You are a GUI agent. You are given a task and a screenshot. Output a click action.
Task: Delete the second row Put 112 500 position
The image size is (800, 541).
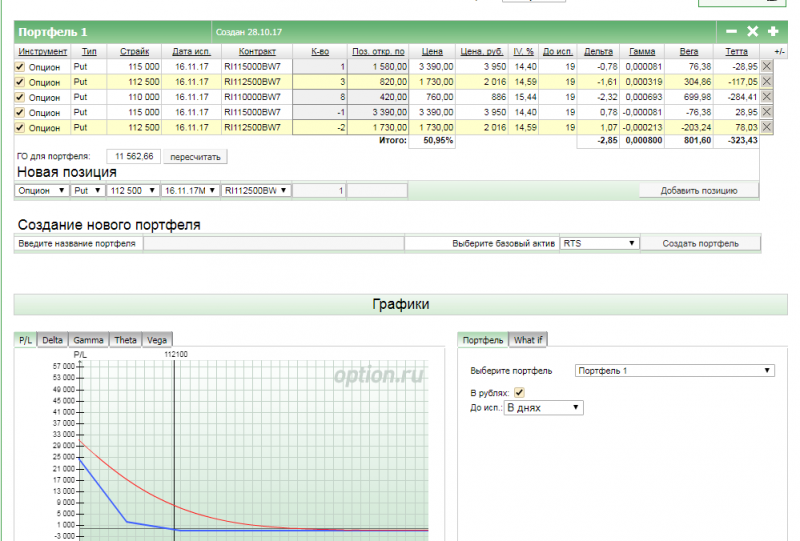pos(767,81)
